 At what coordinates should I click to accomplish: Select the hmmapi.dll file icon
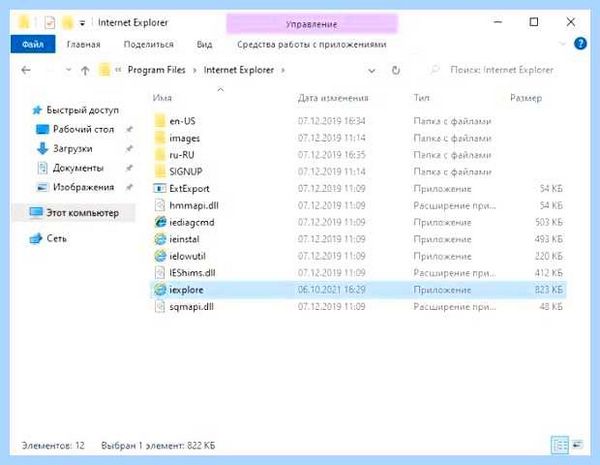point(160,206)
